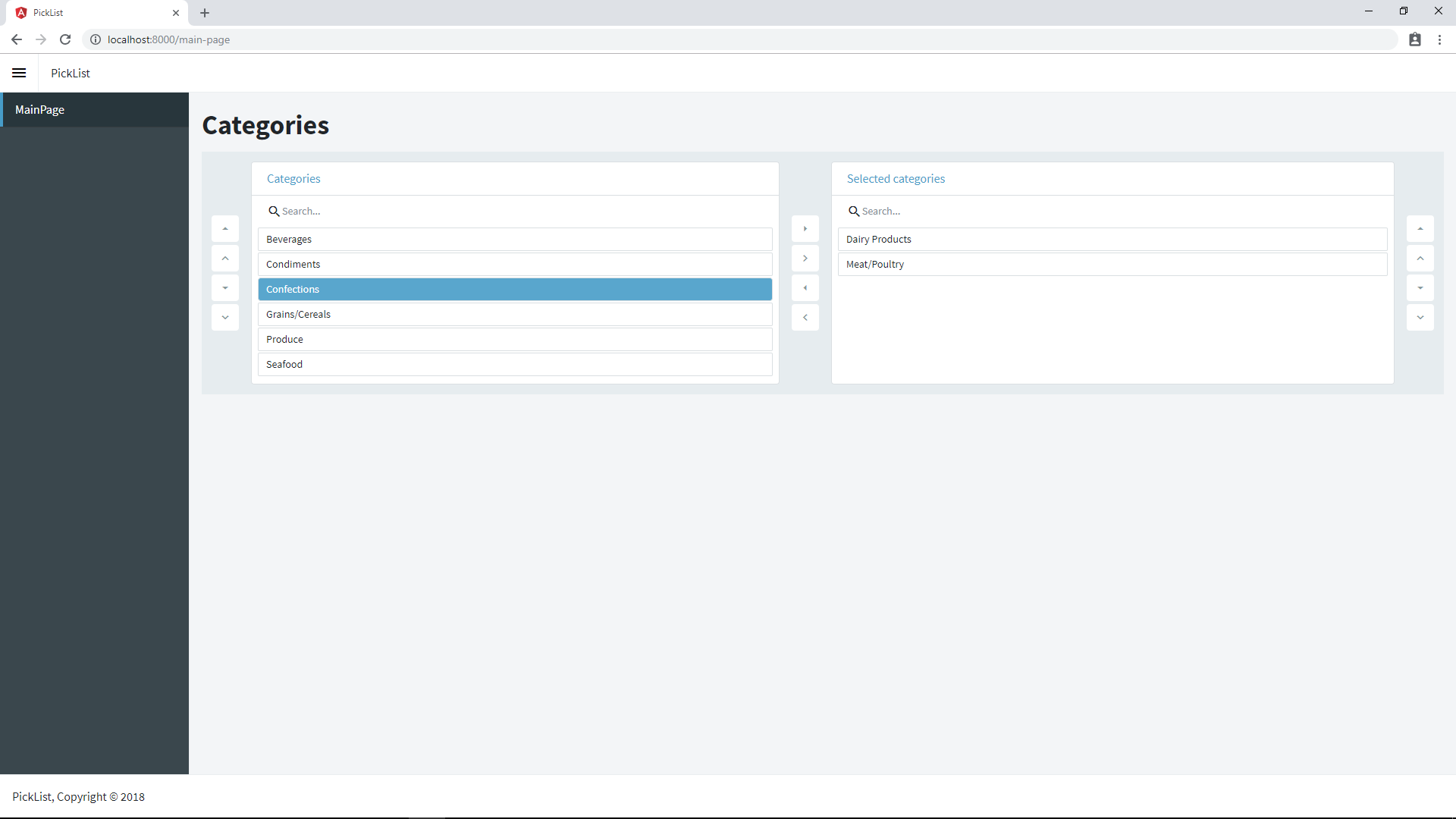Move all items back to Categories
Viewport: 1456px width, 819px height.
point(805,288)
